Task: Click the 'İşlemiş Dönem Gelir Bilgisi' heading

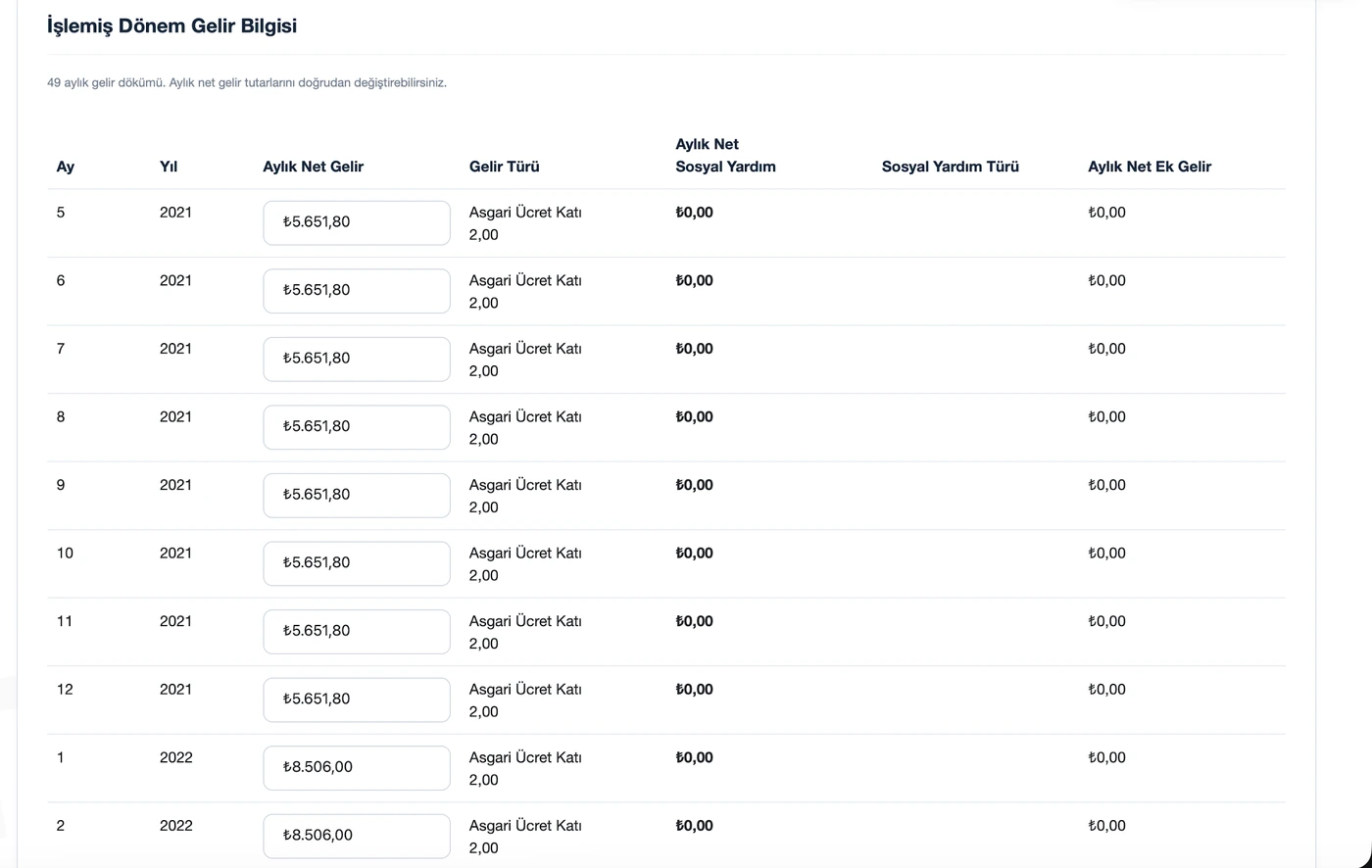Action: tap(171, 26)
